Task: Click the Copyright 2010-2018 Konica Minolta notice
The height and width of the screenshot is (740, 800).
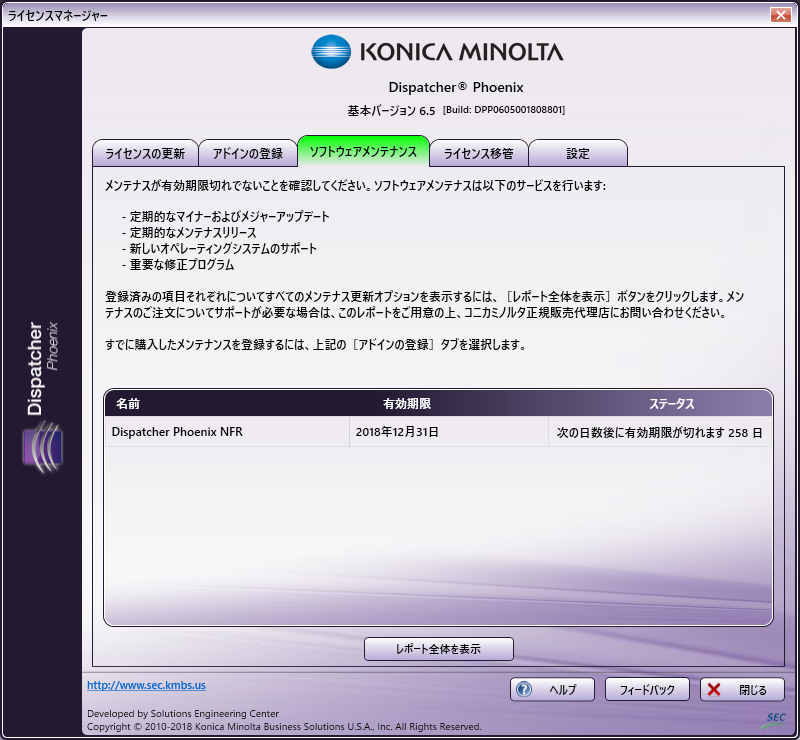Action: 284,726
